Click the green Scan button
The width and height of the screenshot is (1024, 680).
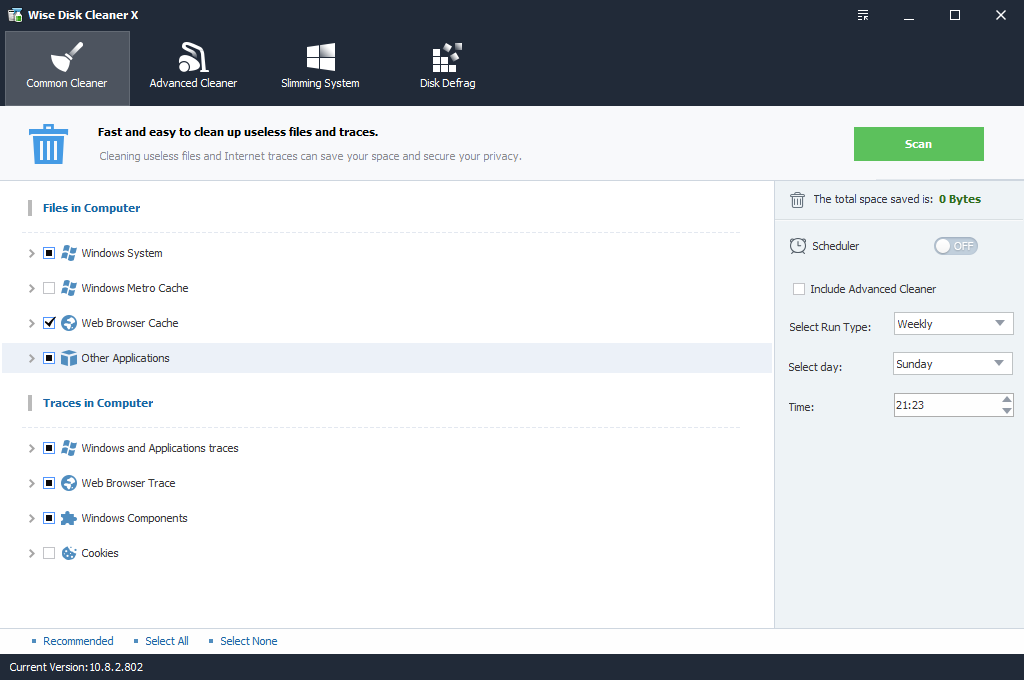click(918, 144)
